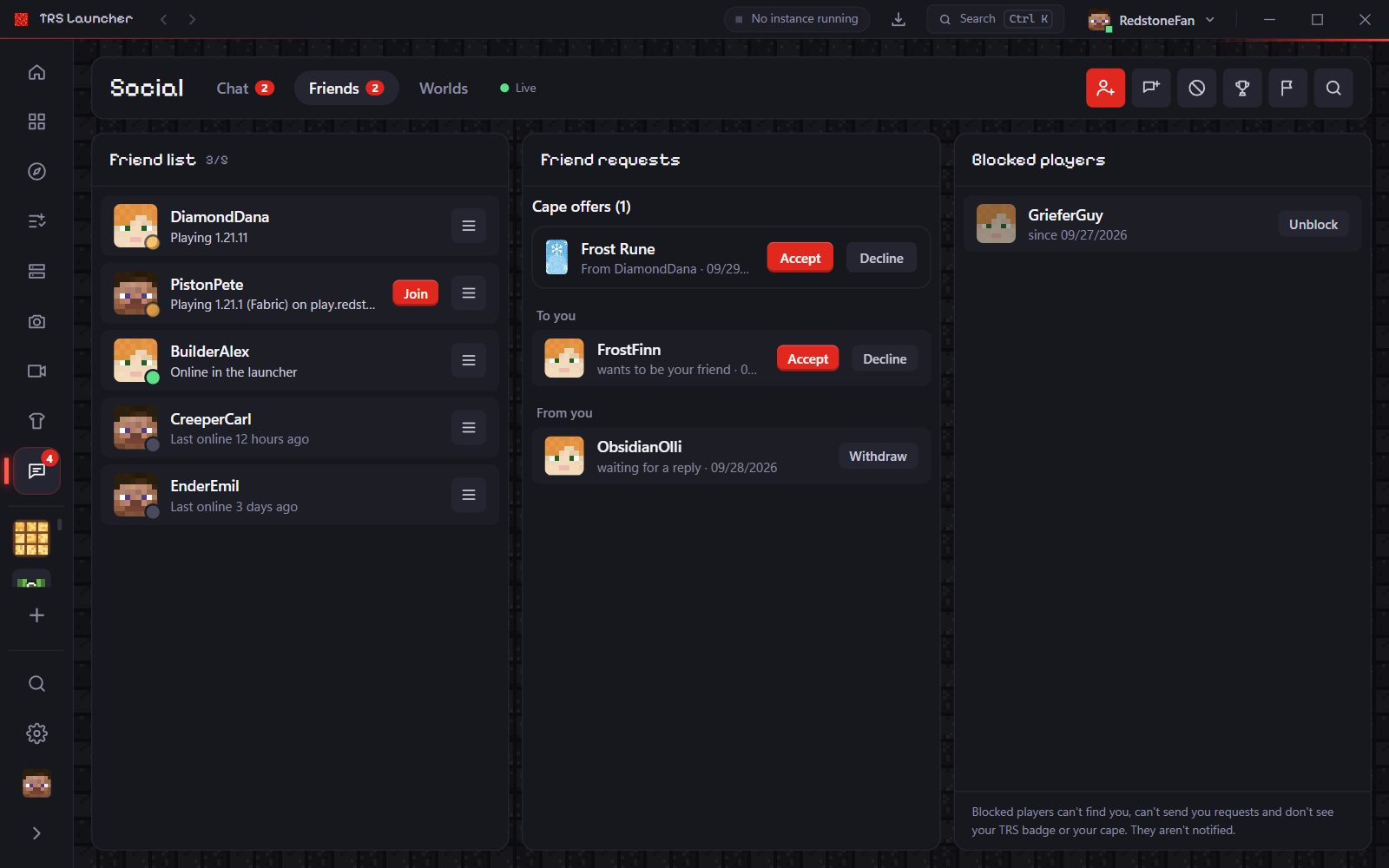Viewport: 1389px width, 868px height.
Task: Open DiamondDana's friend options menu
Action: [469, 226]
